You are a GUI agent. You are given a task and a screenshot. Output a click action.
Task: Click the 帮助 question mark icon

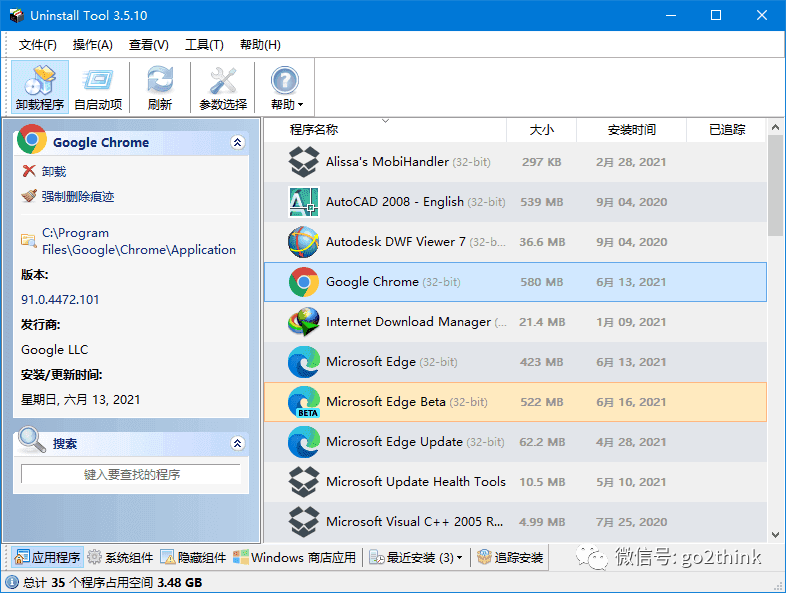pos(284,81)
